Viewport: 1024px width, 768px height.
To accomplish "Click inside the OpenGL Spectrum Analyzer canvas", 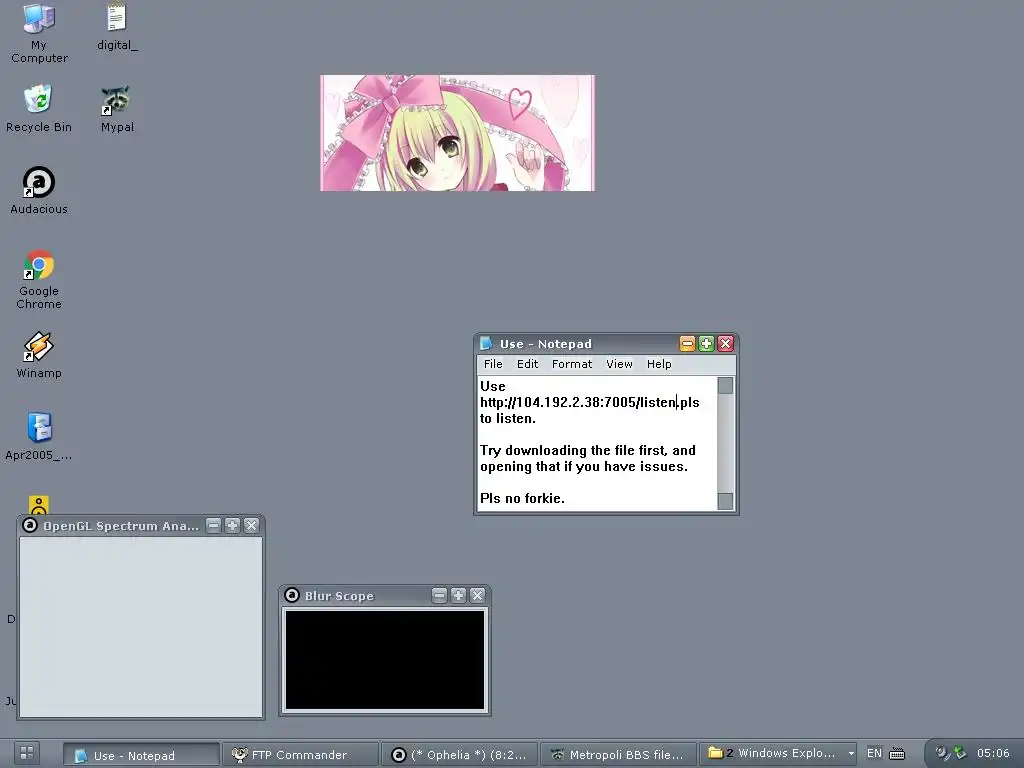I will point(141,627).
